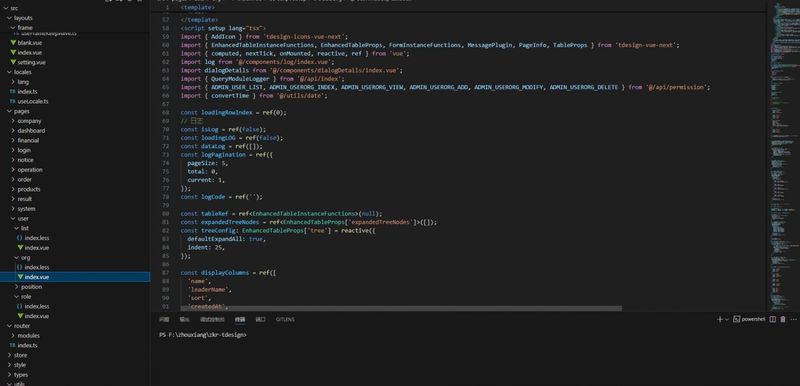Create a new terminal with plus icon
Image resolution: width=800 pixels, height=386 pixels.
click(x=719, y=319)
